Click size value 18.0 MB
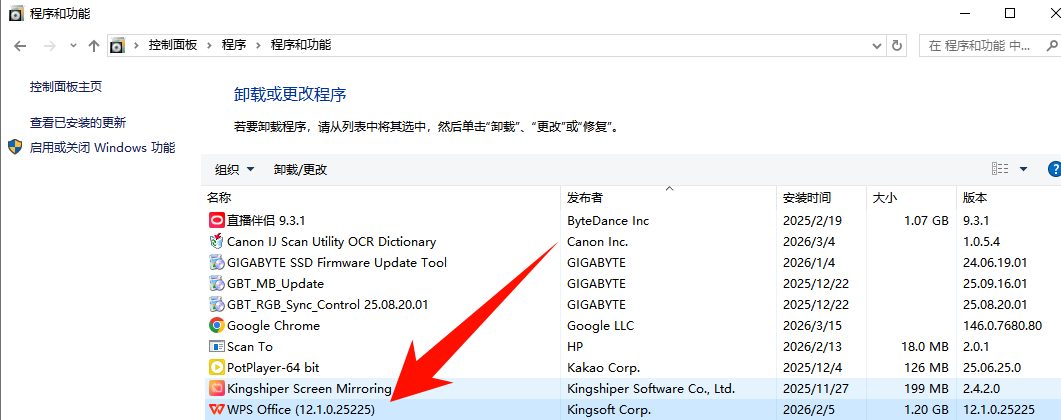Viewport: 1061px width, 420px height. tap(925, 346)
